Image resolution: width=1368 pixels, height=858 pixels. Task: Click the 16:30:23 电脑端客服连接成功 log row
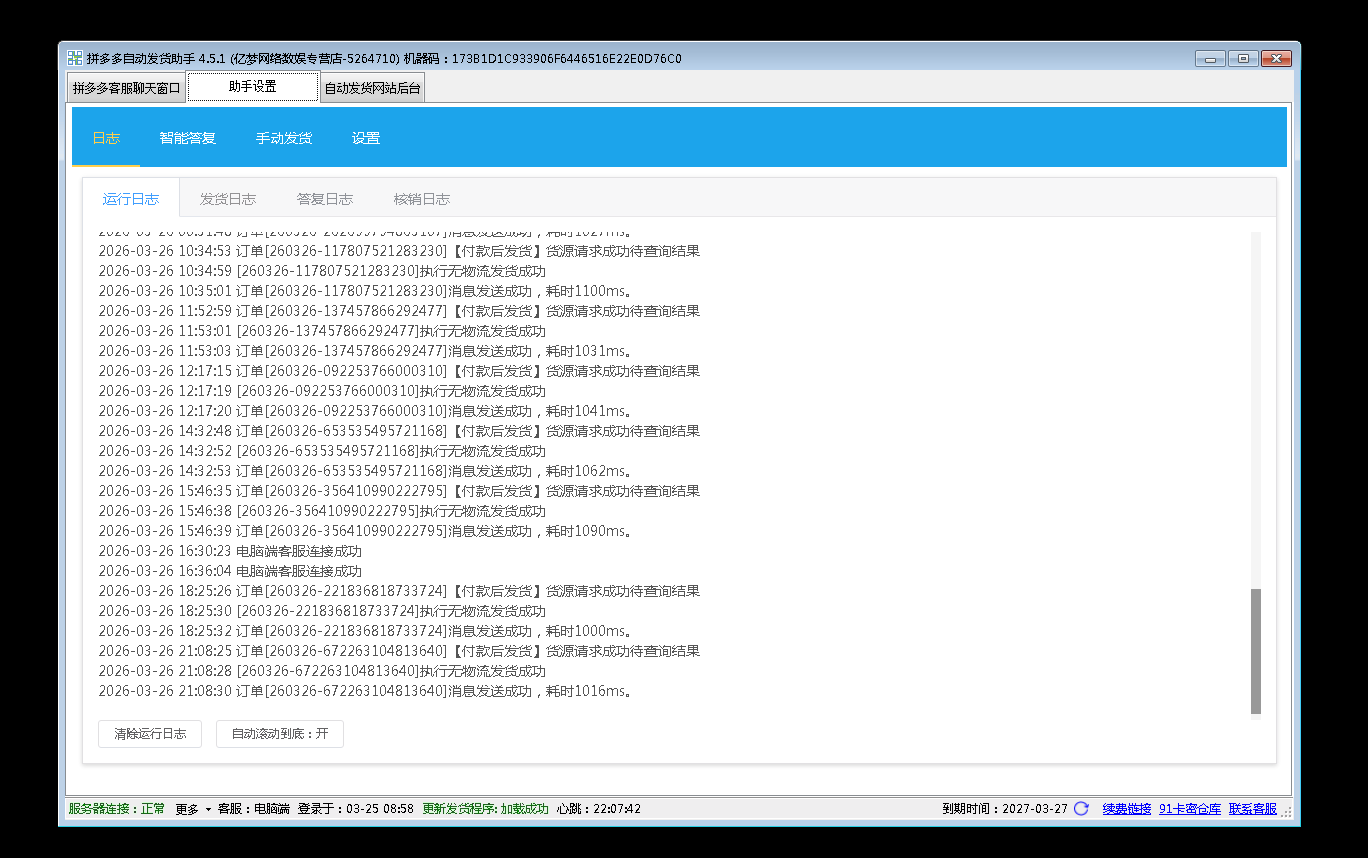click(230, 551)
